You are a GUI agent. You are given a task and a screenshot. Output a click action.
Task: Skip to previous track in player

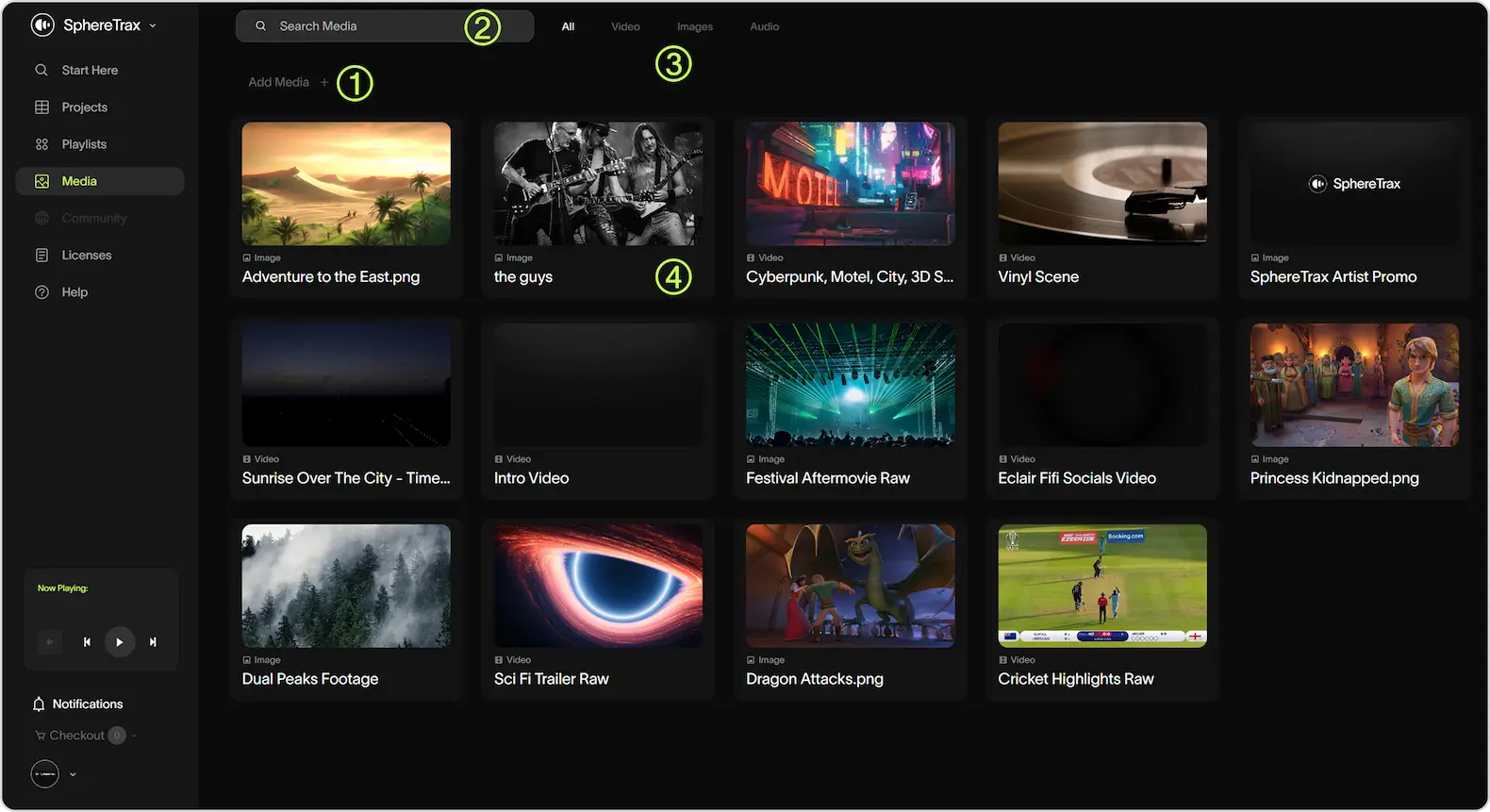pyautogui.click(x=87, y=642)
